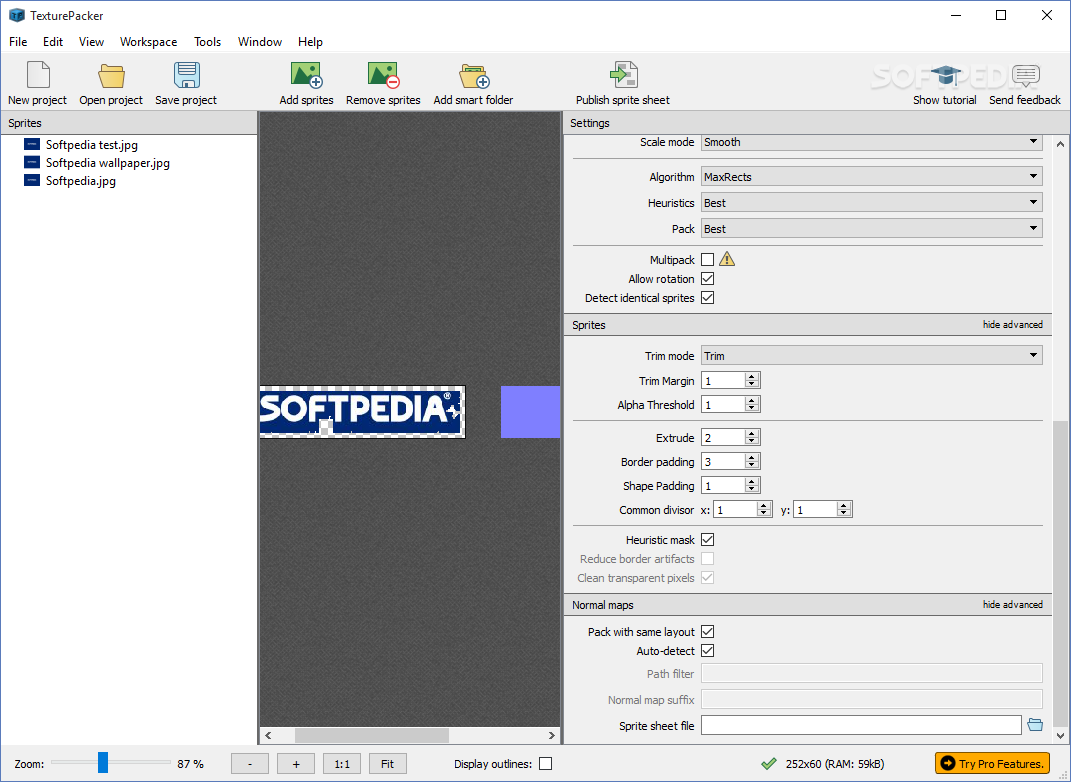The image size is (1071, 782).
Task: Open the Scale mode dropdown
Action: click(872, 142)
